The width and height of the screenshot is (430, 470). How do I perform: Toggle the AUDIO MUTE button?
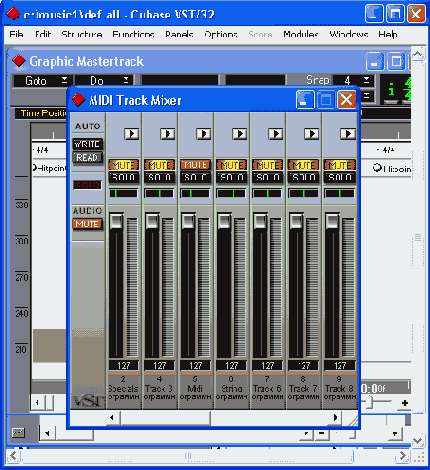87,224
